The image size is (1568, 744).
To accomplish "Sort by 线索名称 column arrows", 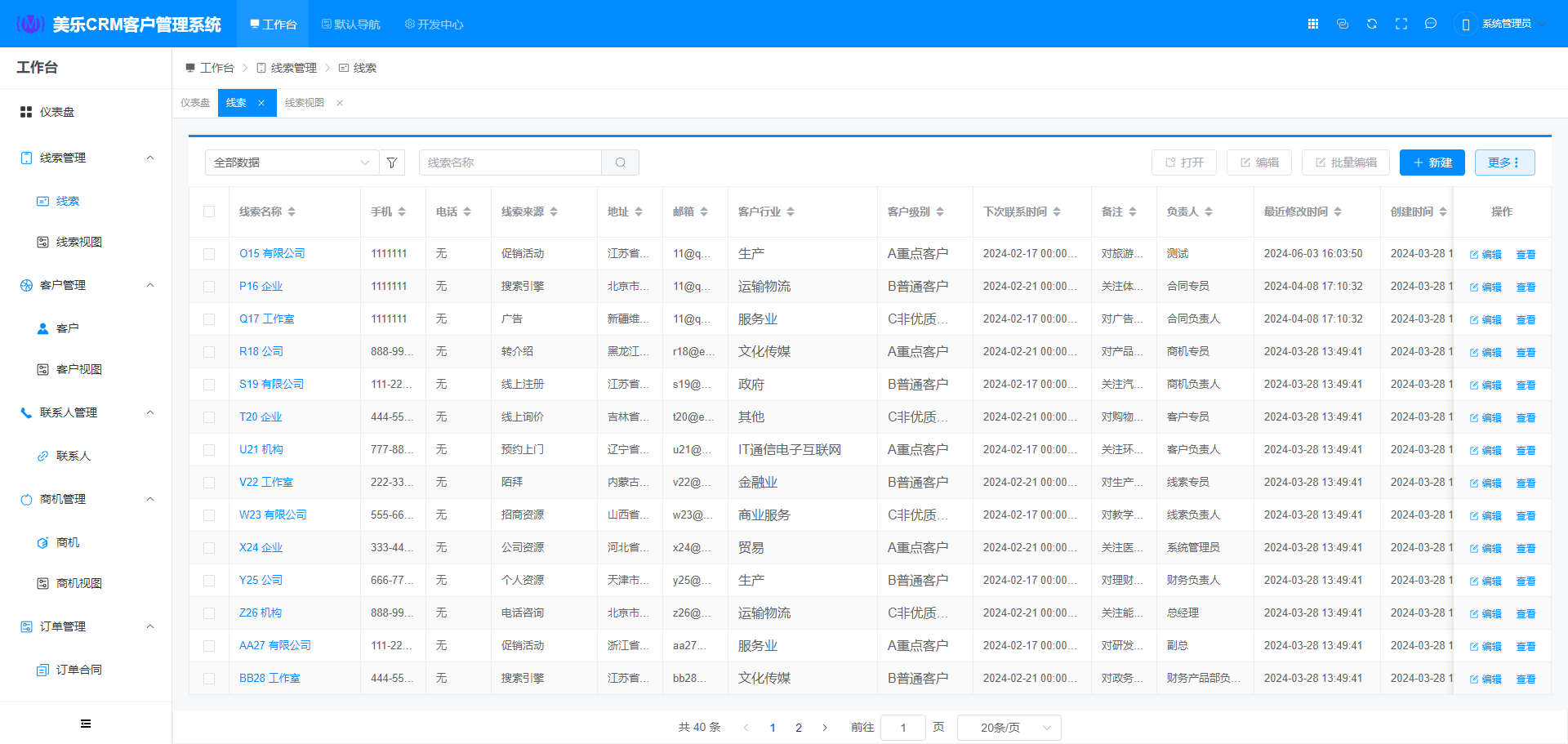I will [x=292, y=212].
